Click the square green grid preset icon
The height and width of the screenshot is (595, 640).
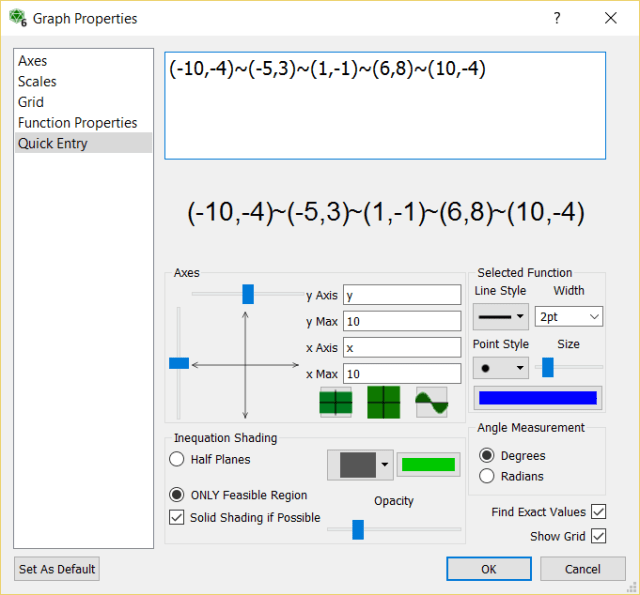click(x=383, y=402)
